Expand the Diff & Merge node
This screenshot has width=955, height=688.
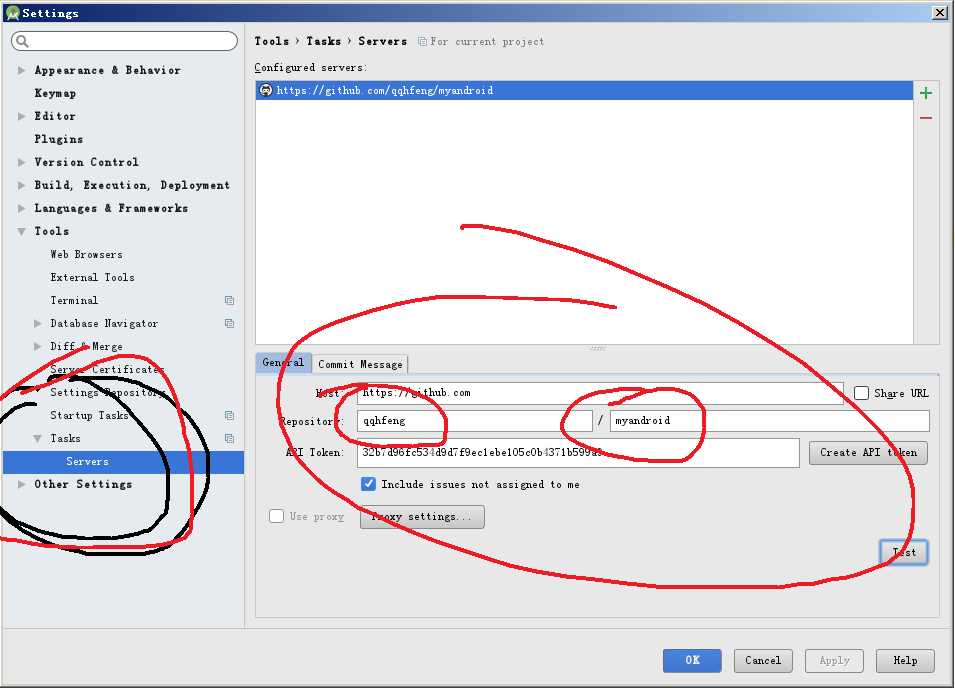(x=38, y=346)
